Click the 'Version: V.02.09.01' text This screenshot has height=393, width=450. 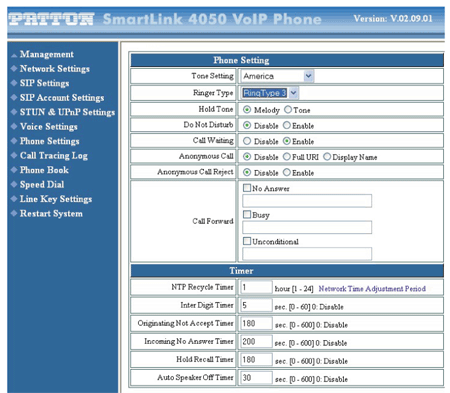(x=393, y=18)
